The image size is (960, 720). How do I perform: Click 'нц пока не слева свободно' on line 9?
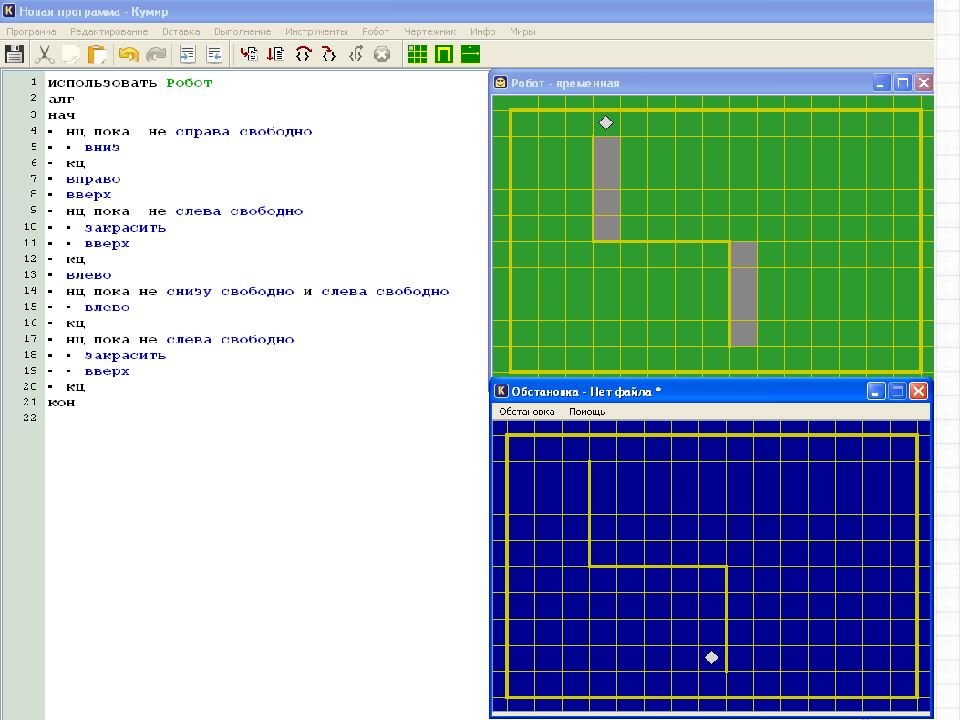click(x=185, y=211)
